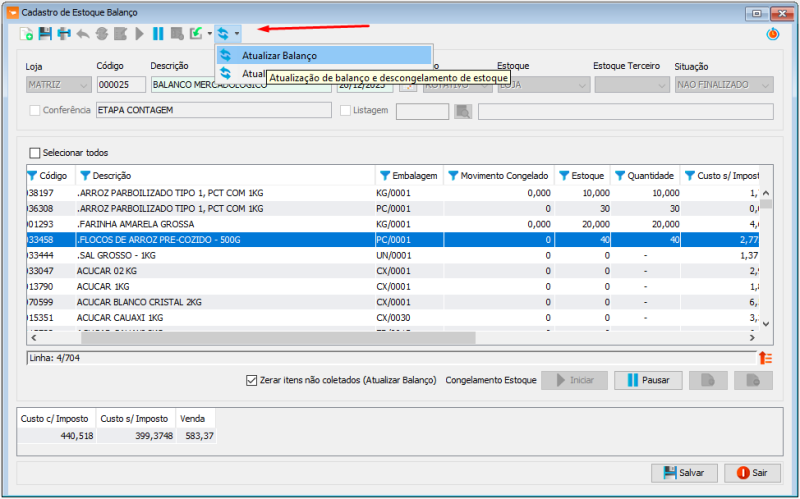Open the Situação NAO FINALIZADO dropdown

tap(724, 85)
